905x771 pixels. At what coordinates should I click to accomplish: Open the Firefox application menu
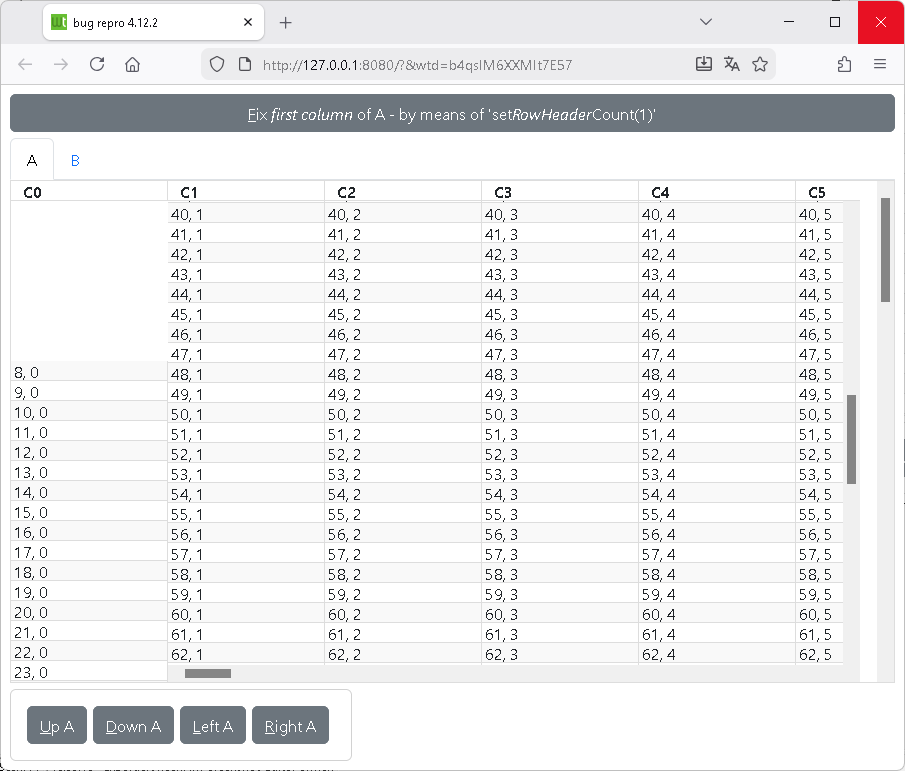880,64
